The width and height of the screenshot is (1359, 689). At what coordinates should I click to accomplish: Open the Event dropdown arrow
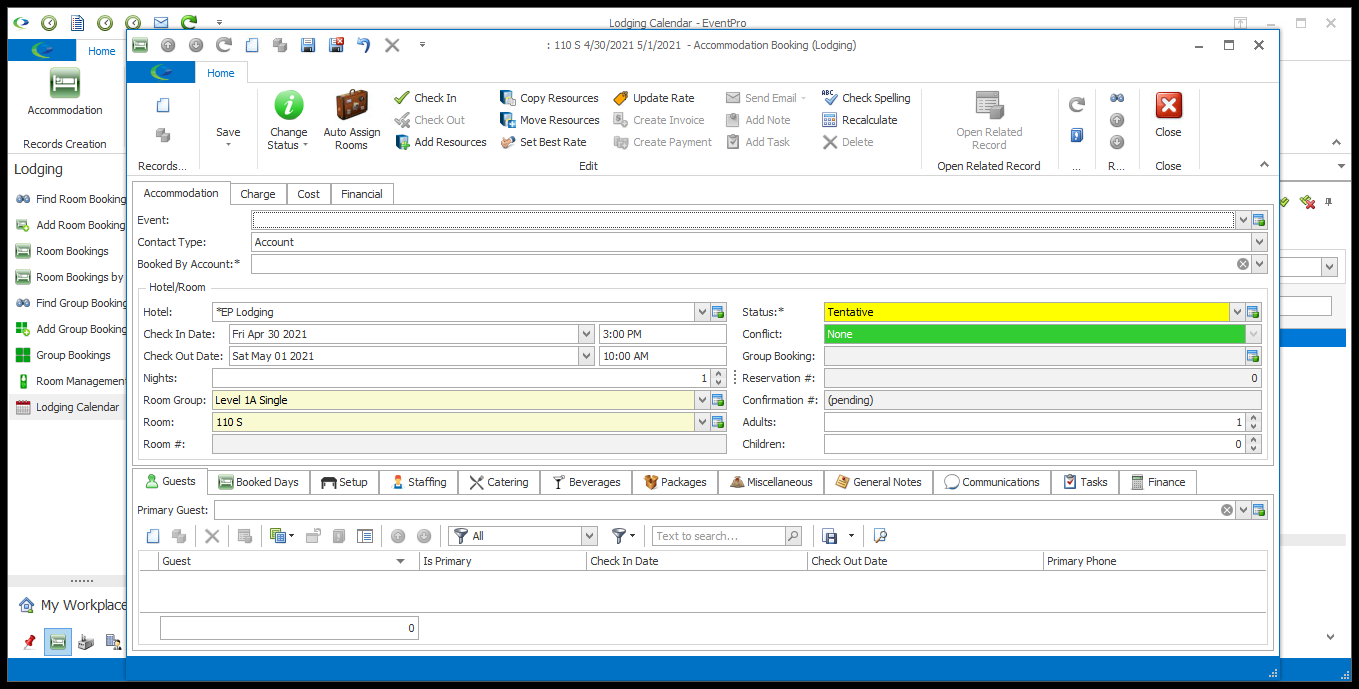click(1243, 220)
